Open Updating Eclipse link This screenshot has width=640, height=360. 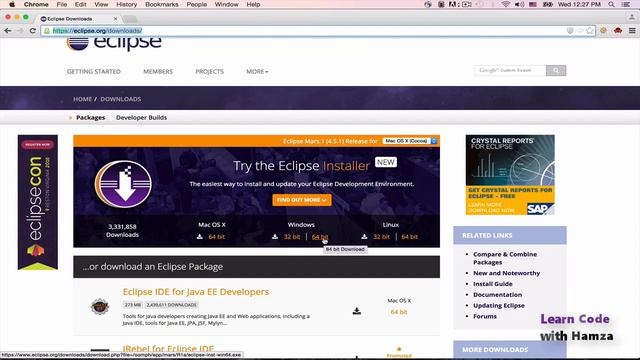tap(499, 305)
